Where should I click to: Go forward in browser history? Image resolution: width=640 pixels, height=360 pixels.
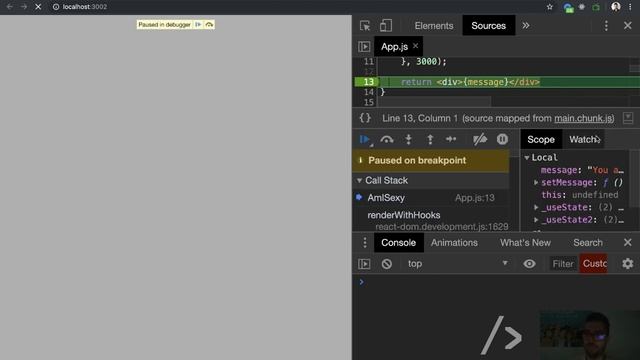(24, 7)
